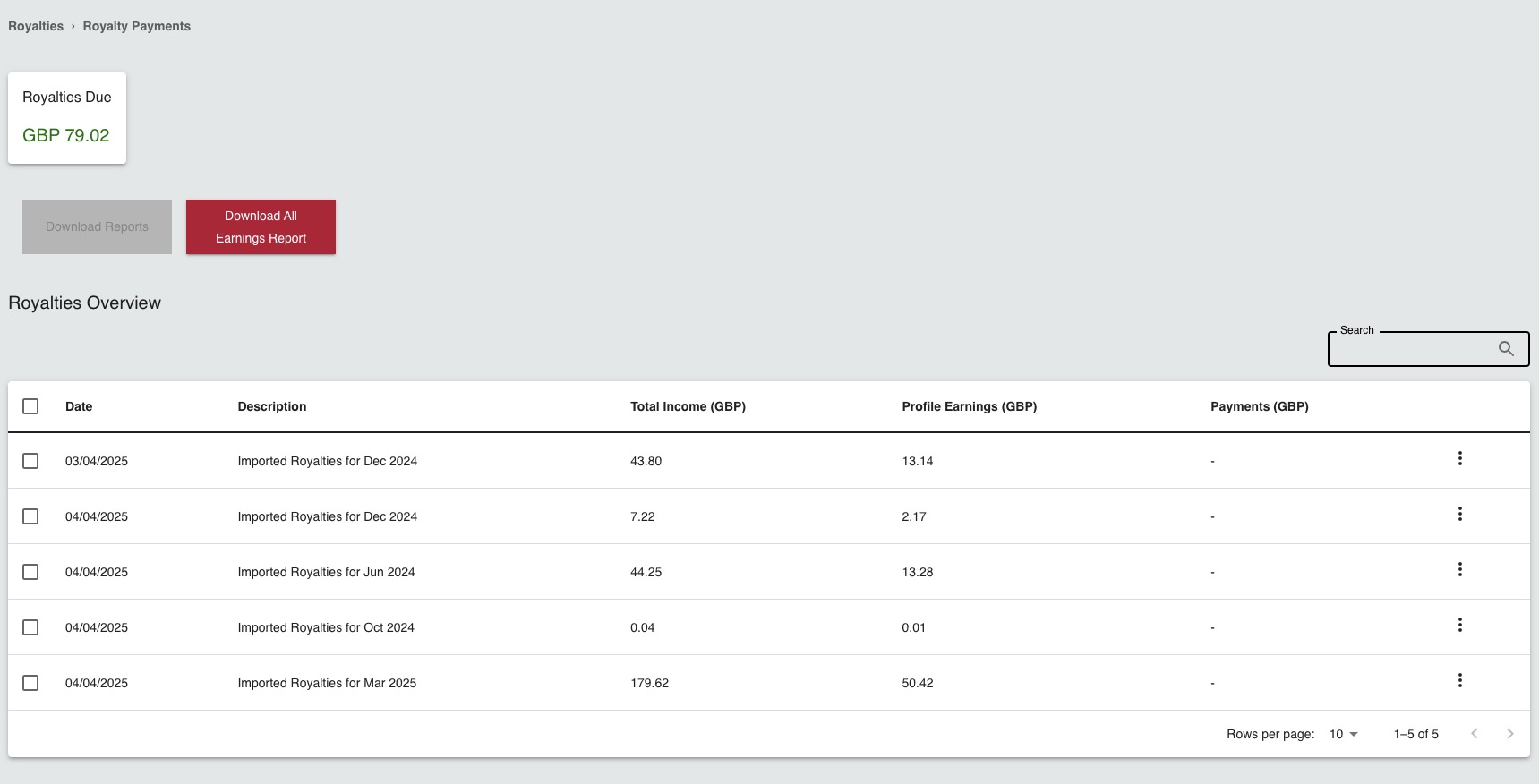Click the Download Reports button
Screen dimensions: 1539x784
97,227
